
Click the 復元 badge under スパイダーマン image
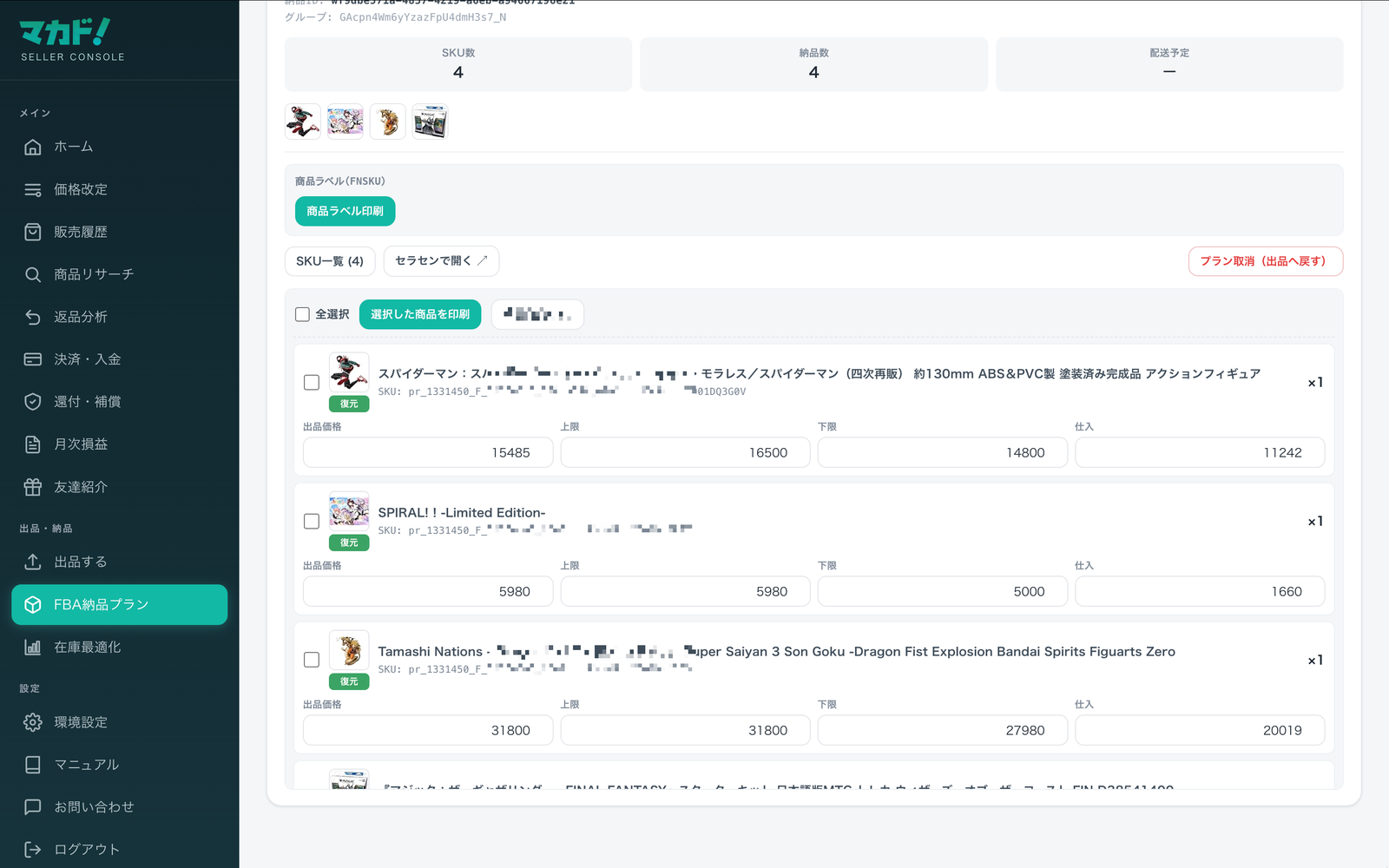[349, 404]
